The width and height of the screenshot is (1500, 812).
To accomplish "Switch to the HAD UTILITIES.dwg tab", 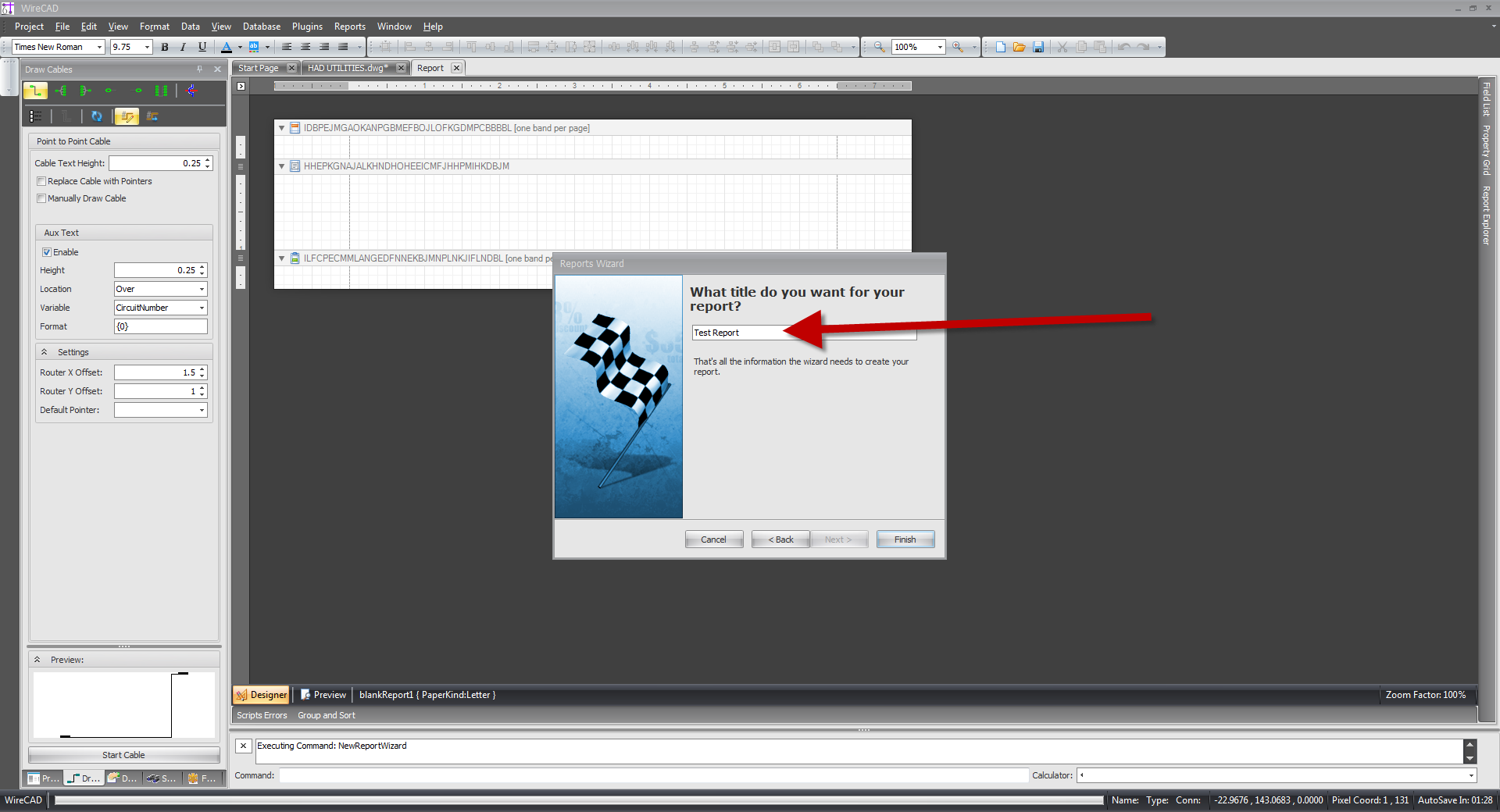I will (x=348, y=68).
